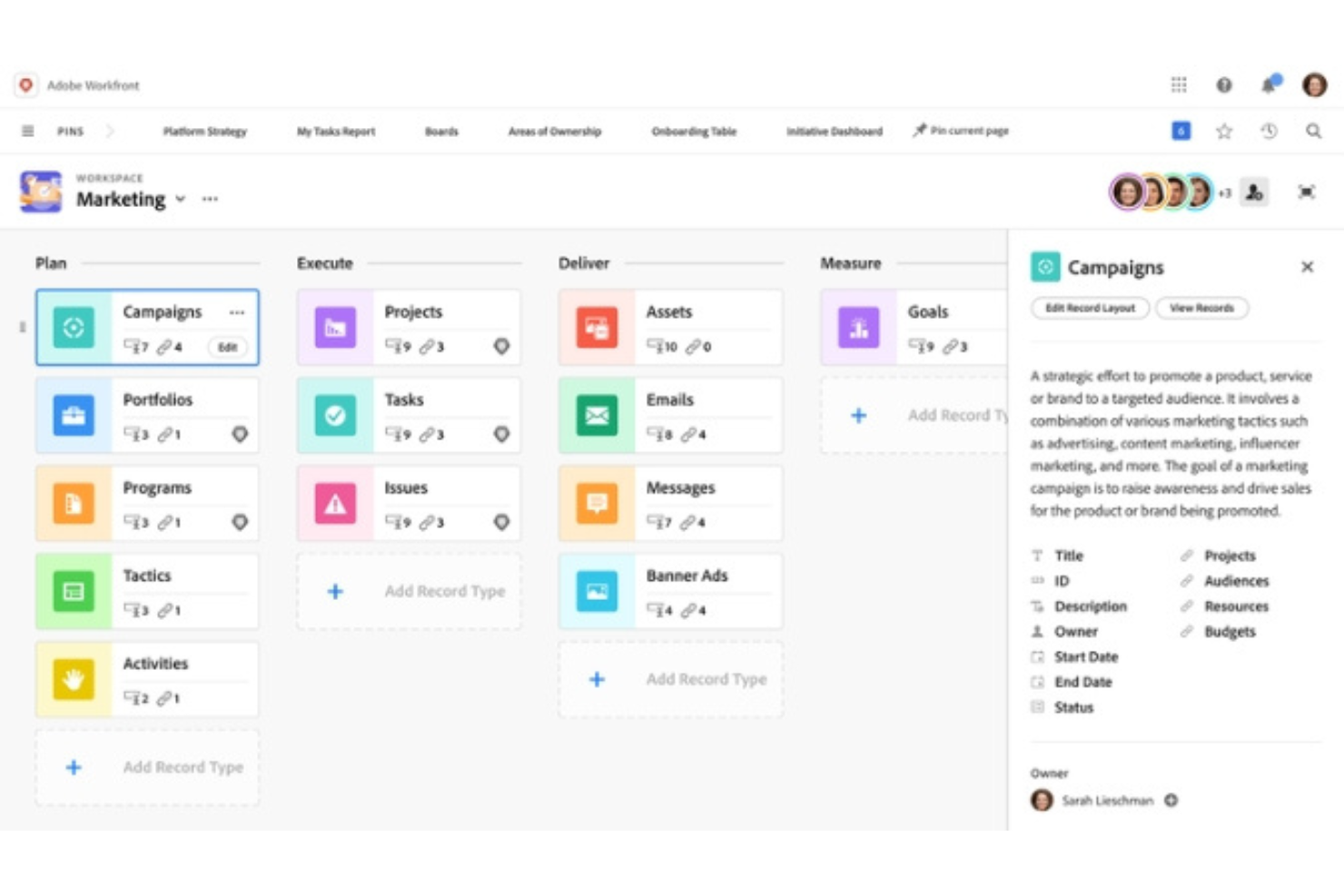This screenshot has width=1344, height=896.
Task: Click the Campaigns panel header icon
Action: (x=1045, y=267)
